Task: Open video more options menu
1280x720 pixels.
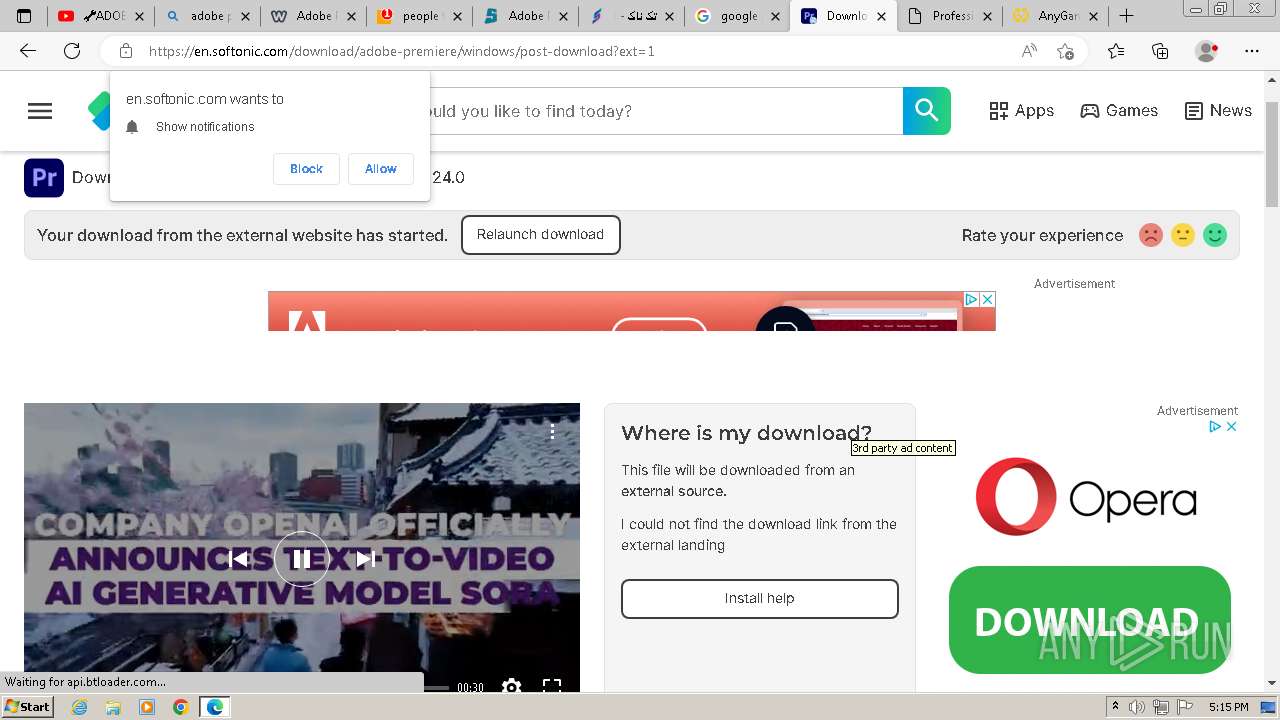Action: 552,432
